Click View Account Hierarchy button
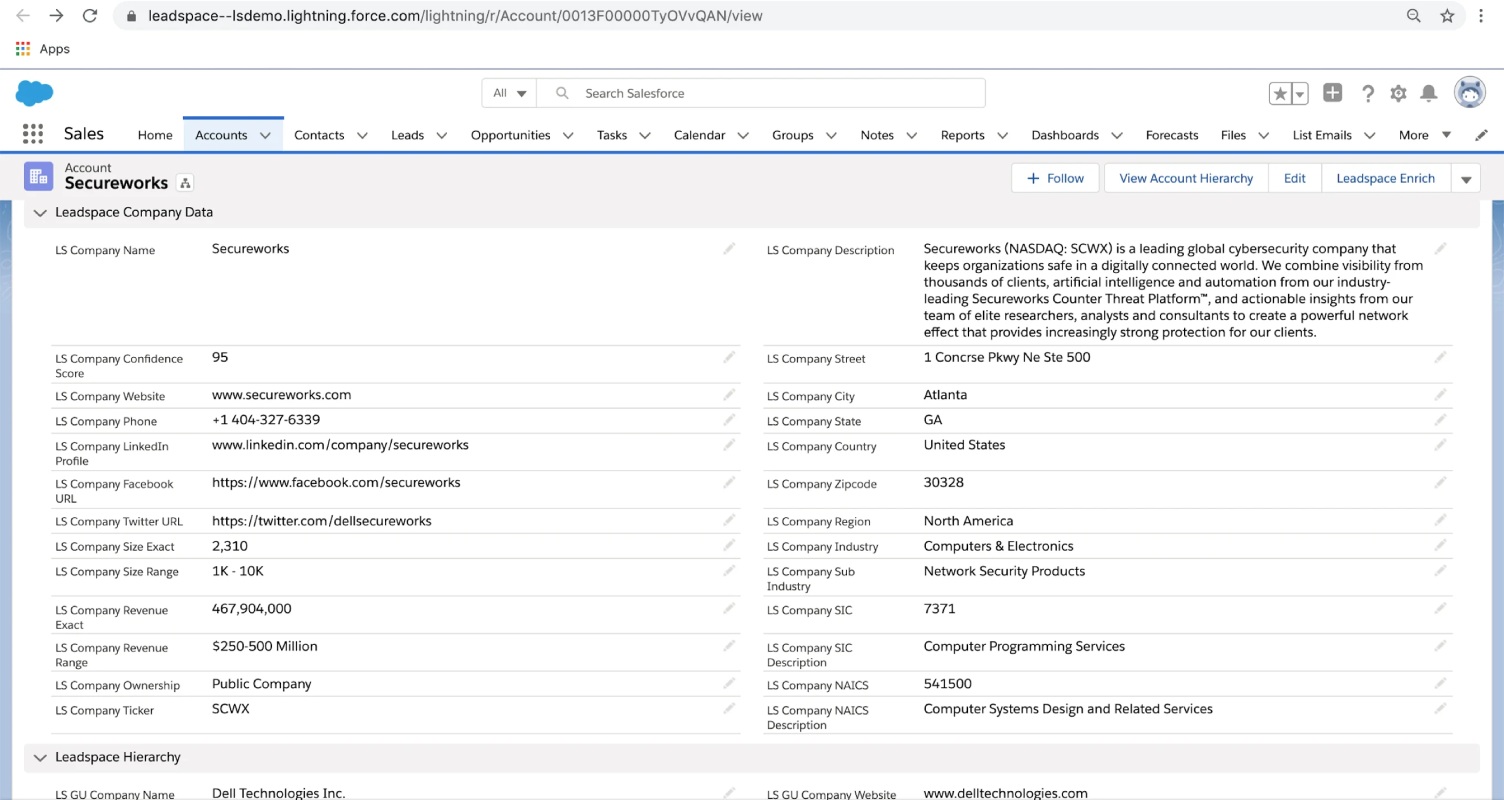This screenshot has height=800, width=1504. click(x=1186, y=178)
